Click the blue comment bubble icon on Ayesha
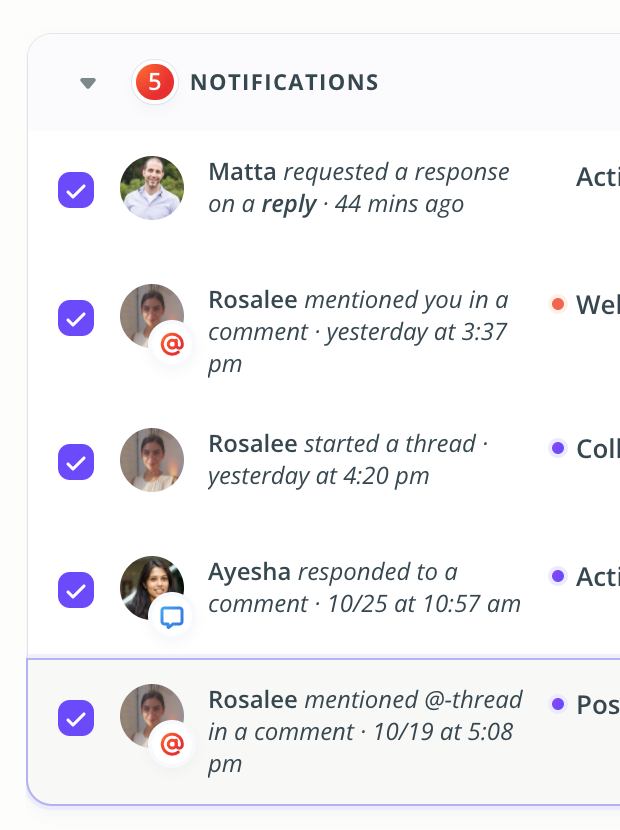The image size is (620, 830). [x=172, y=617]
